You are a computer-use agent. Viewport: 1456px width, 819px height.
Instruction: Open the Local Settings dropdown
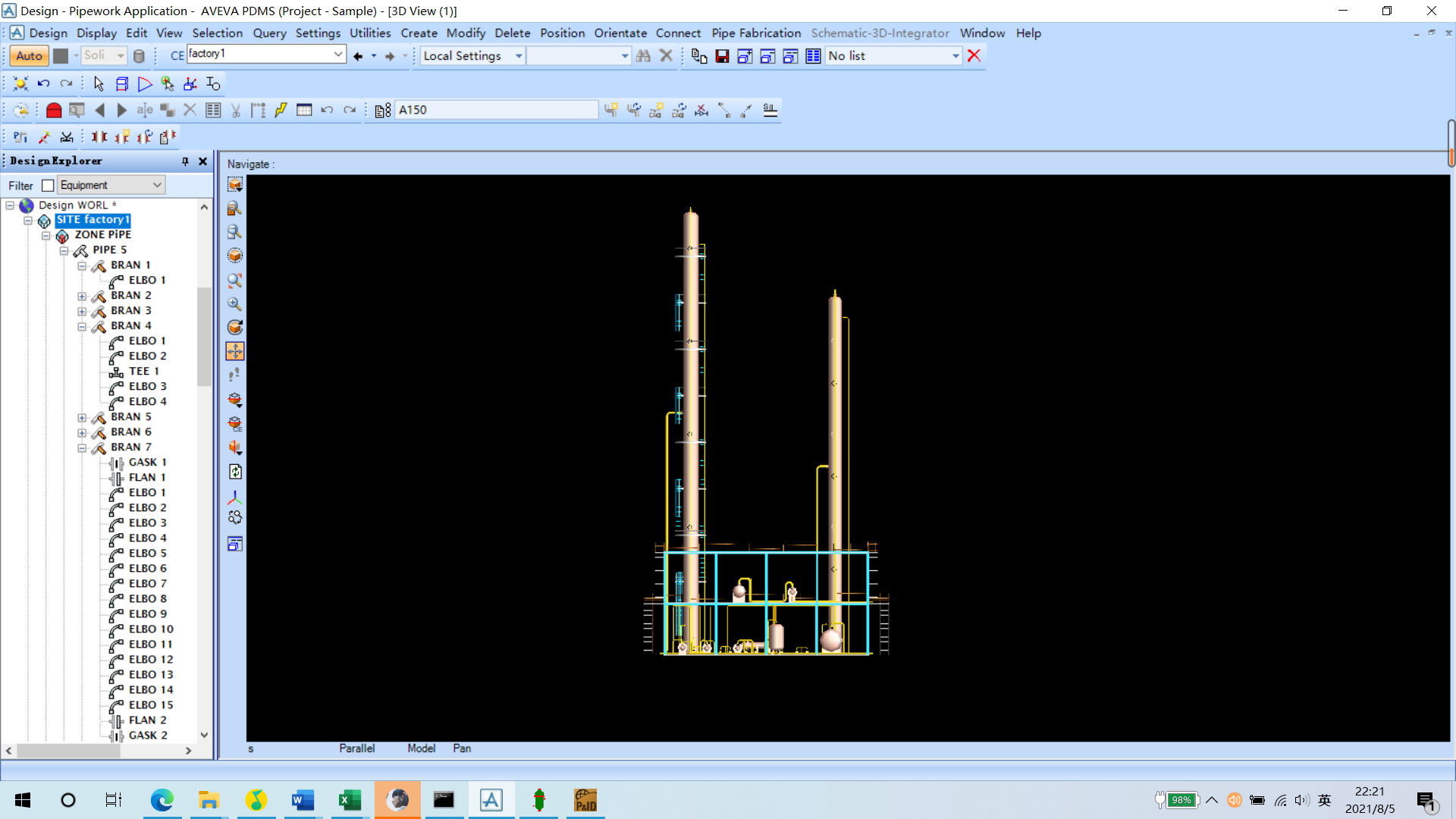coord(519,56)
